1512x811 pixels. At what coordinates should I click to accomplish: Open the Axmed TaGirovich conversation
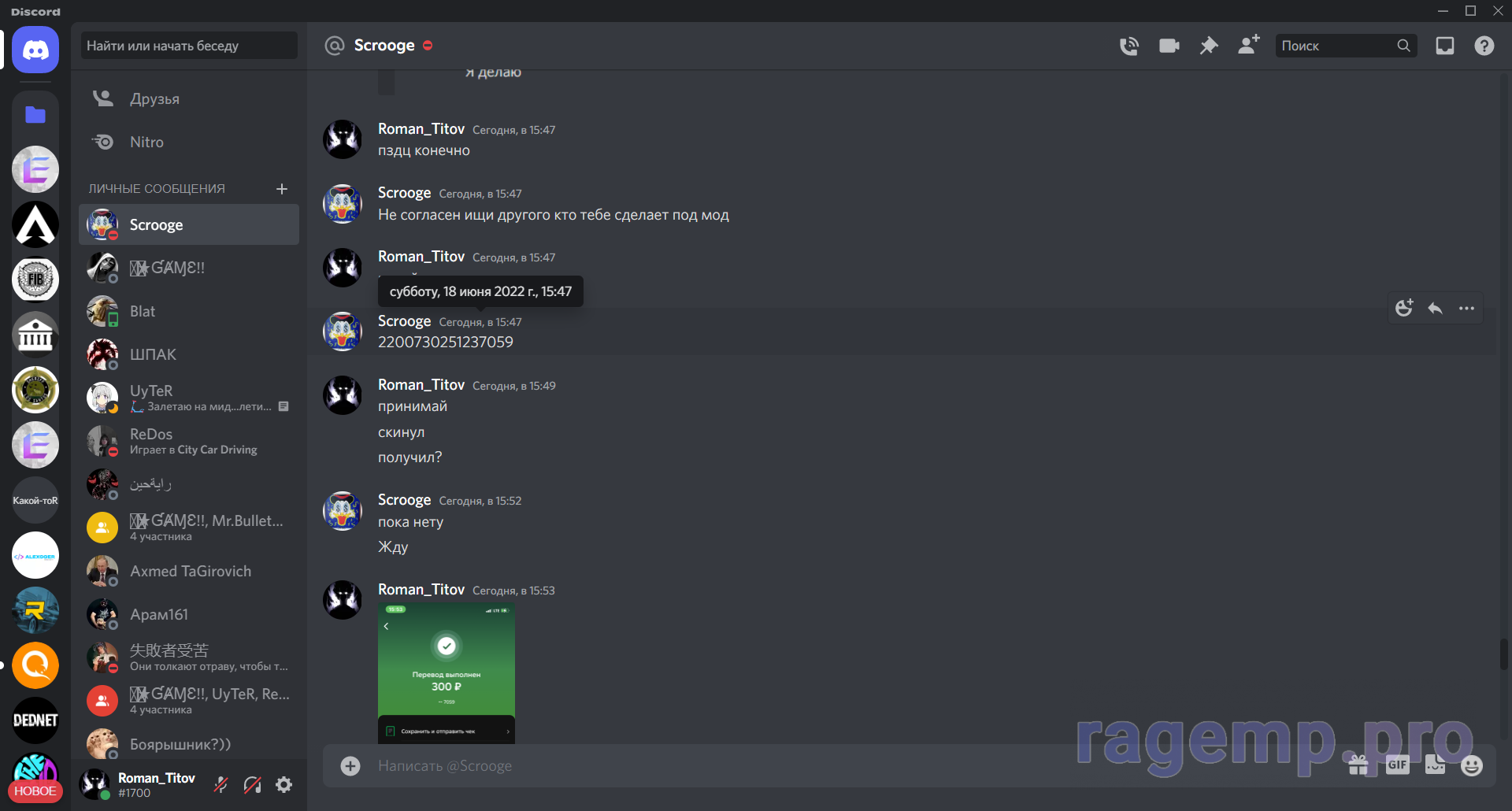point(189,571)
